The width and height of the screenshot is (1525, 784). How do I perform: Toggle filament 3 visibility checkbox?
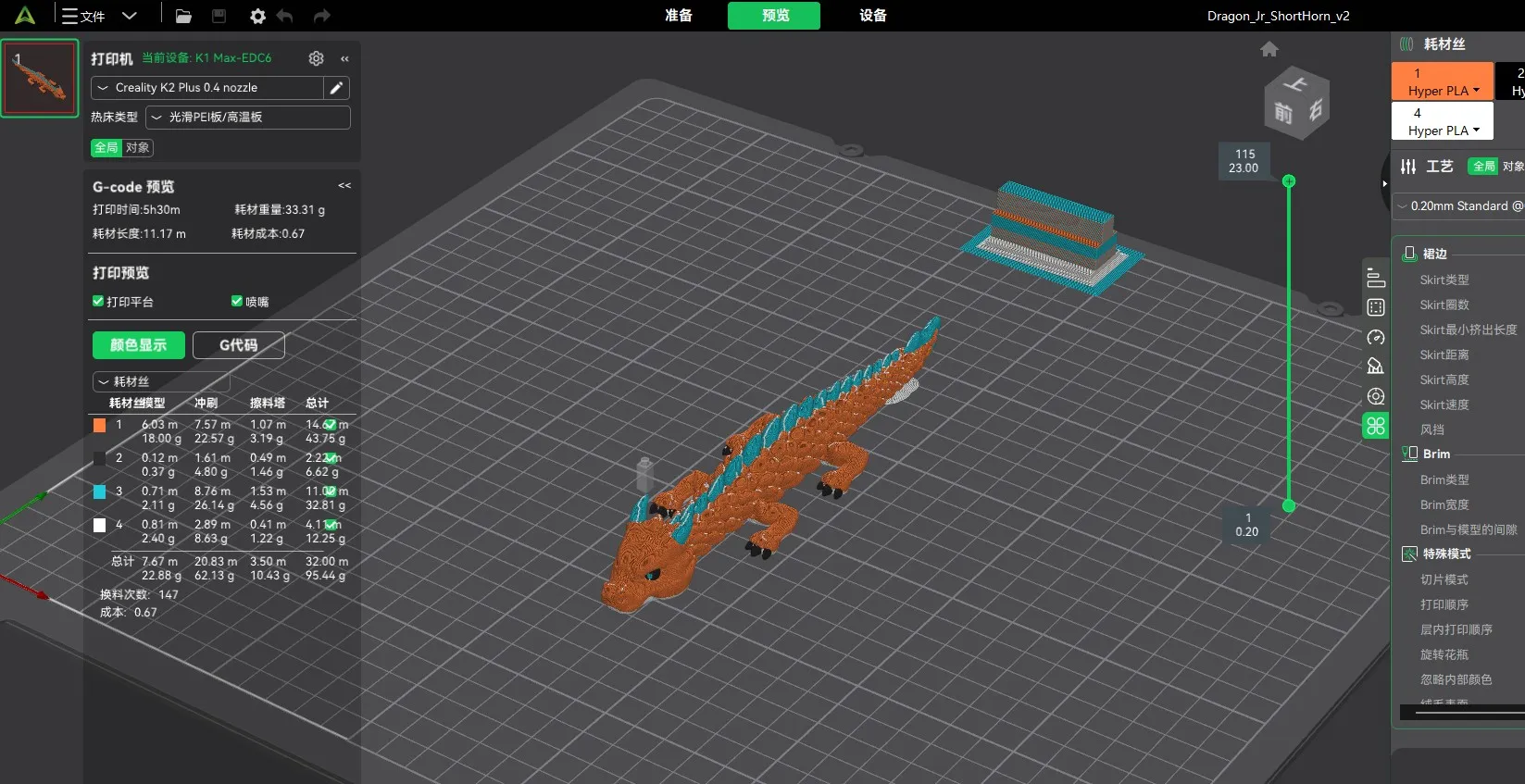coord(331,492)
